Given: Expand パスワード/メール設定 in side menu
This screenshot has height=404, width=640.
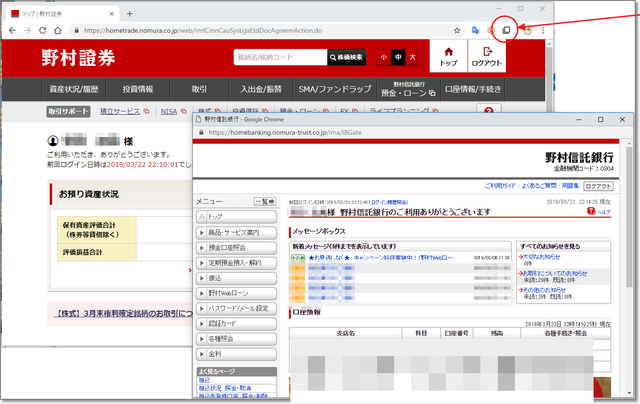Looking at the screenshot, I should [236, 308].
